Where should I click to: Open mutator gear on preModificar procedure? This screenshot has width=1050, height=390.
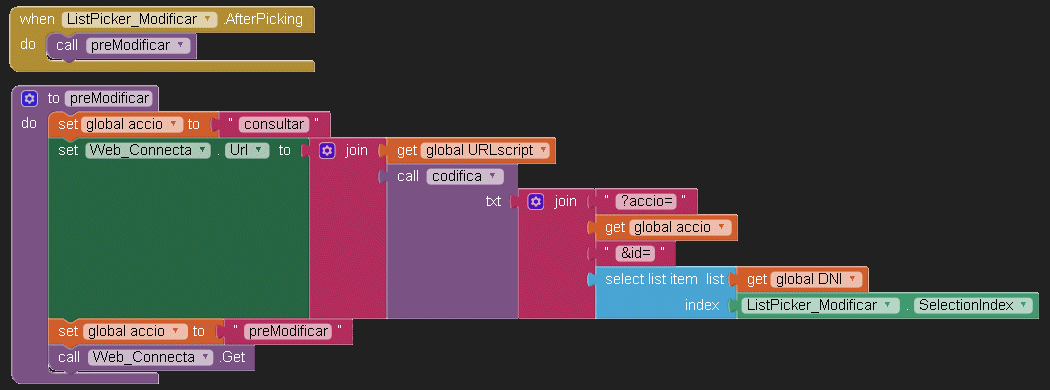(29, 99)
